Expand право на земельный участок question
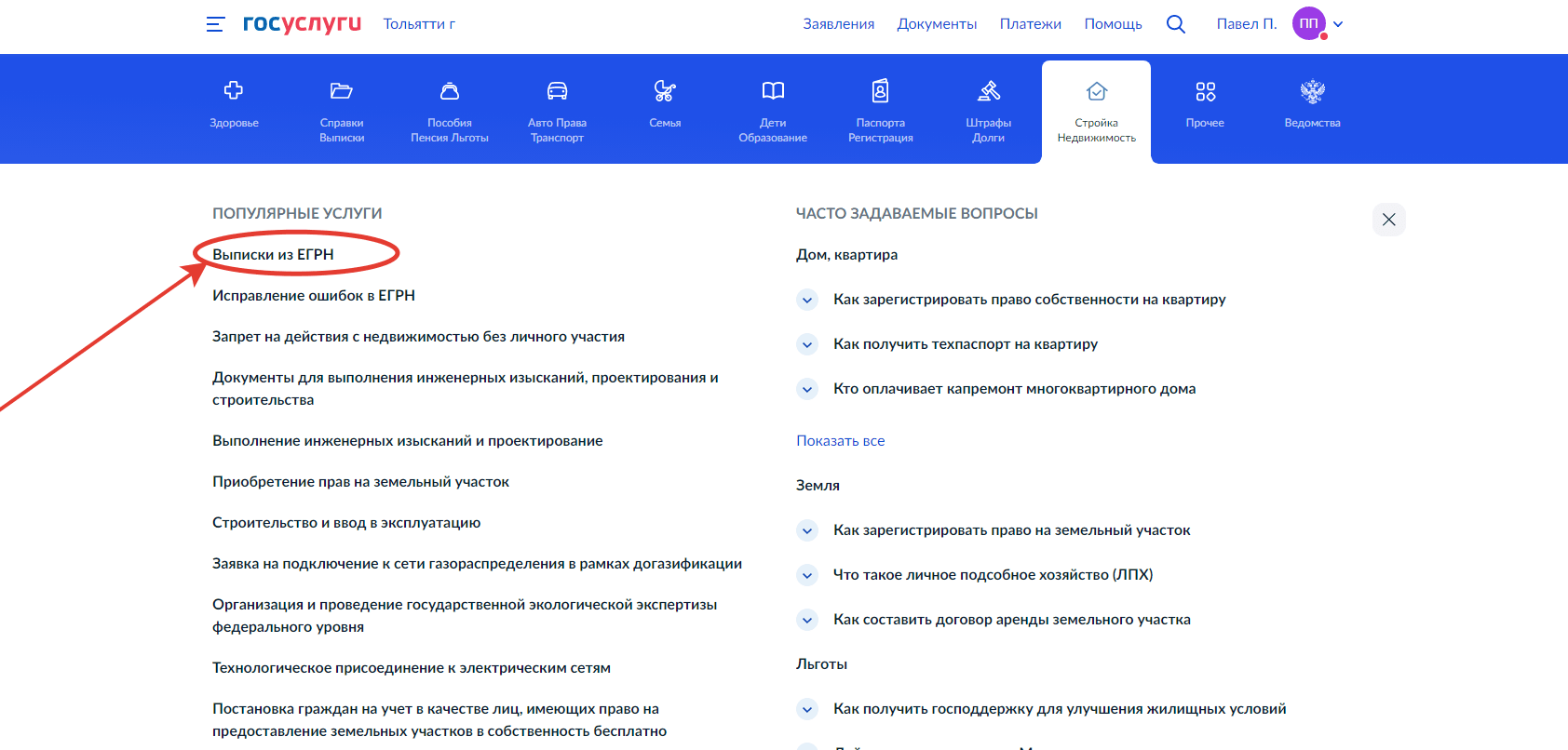Screen dimensions: 1568x750 [807, 530]
